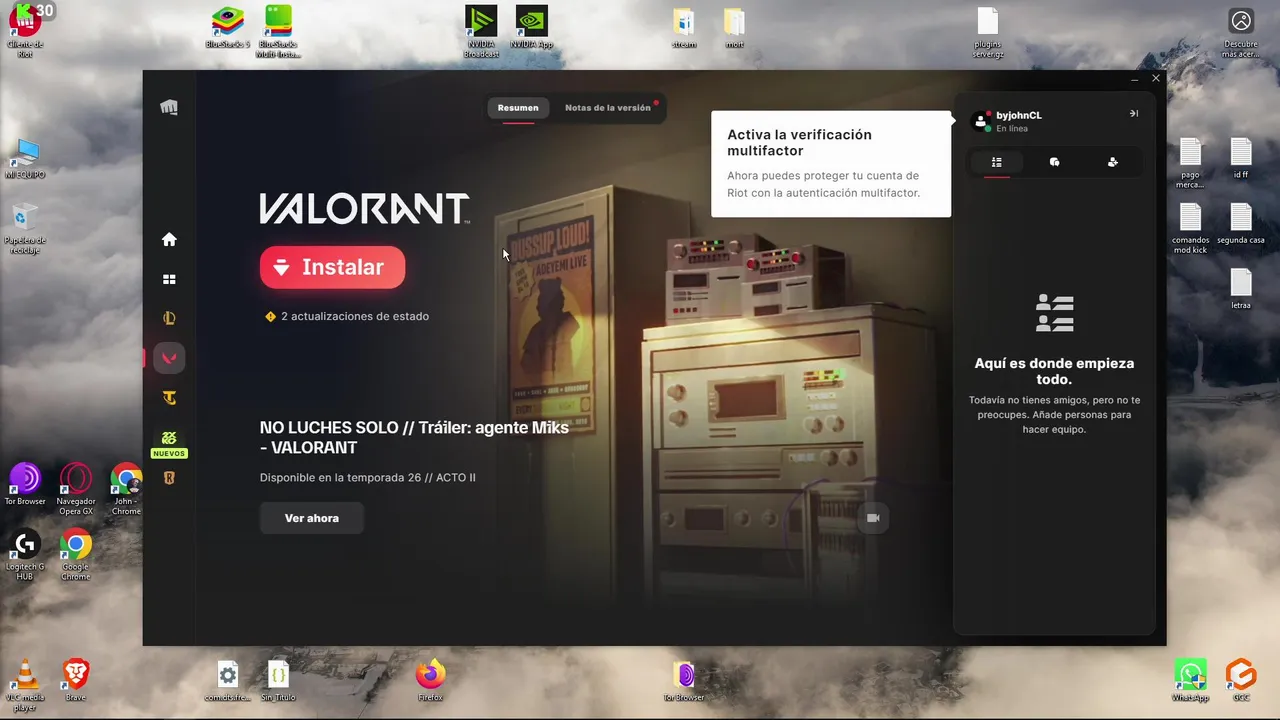1280x720 pixels.
Task: Open BlueStacks 5 desktop icon
Action: [228, 28]
